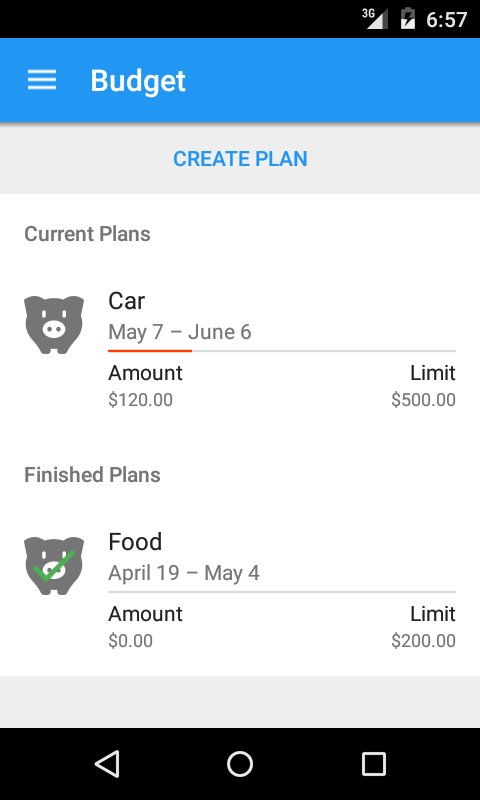480x800 pixels.
Task: Tap the Car plan piggy bank icon
Action: pos(54,325)
